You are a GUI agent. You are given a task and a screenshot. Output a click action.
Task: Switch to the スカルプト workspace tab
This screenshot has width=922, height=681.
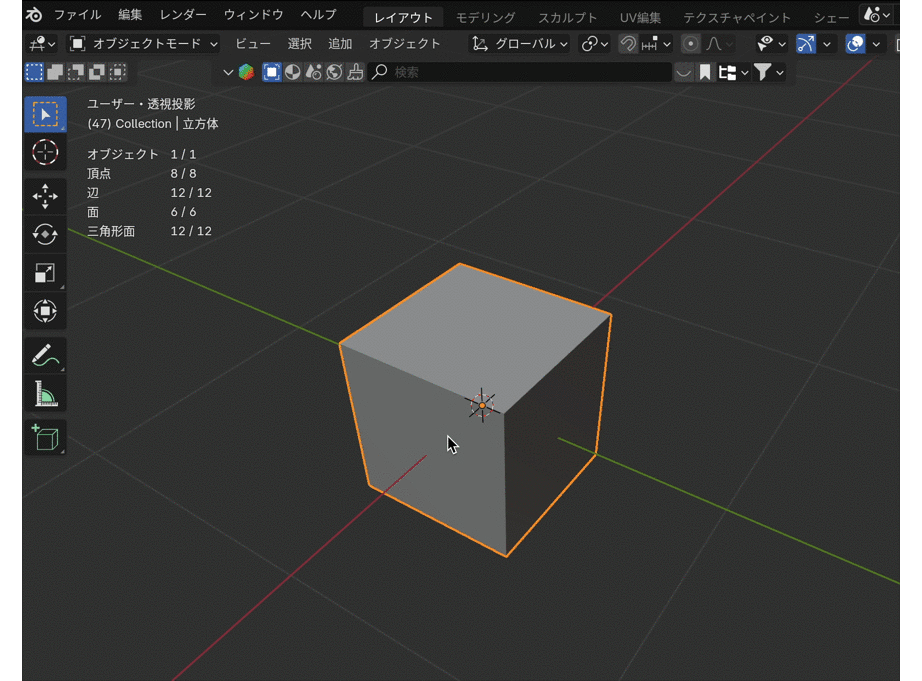click(x=567, y=18)
